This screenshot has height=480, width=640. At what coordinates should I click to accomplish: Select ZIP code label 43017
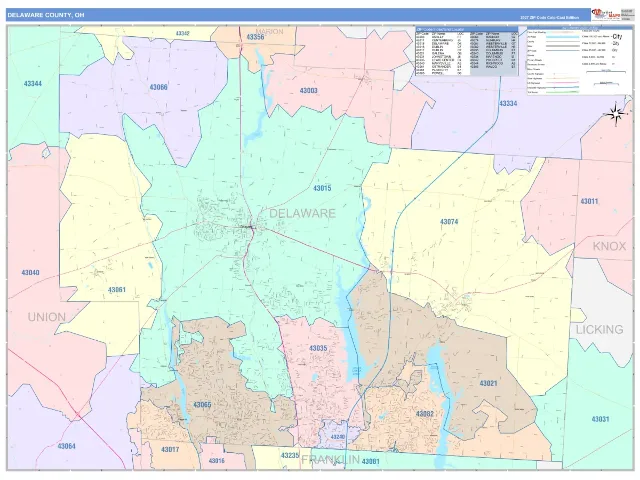[x=170, y=450]
